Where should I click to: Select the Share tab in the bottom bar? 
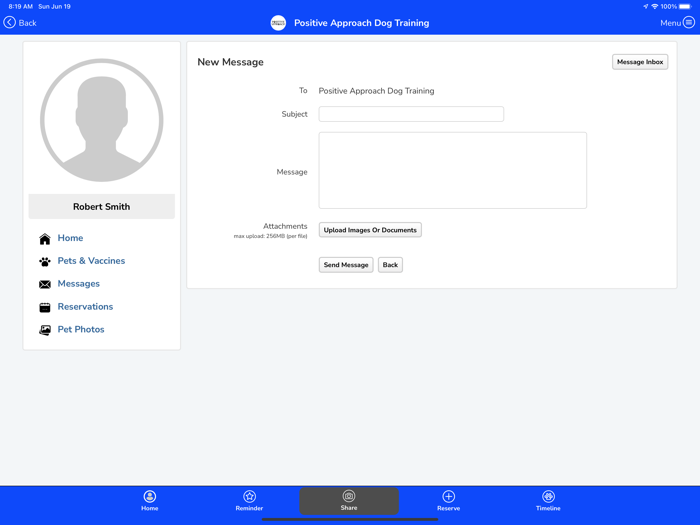pyautogui.click(x=349, y=501)
